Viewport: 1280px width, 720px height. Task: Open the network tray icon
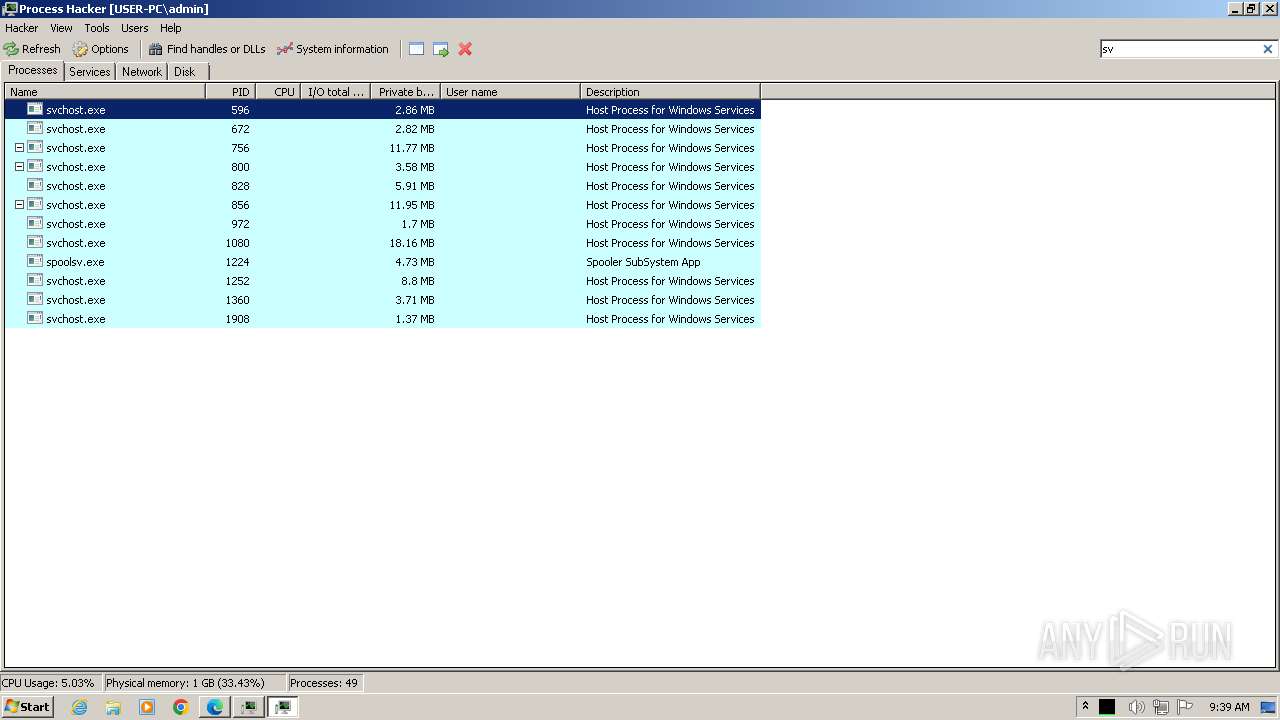click(1161, 707)
